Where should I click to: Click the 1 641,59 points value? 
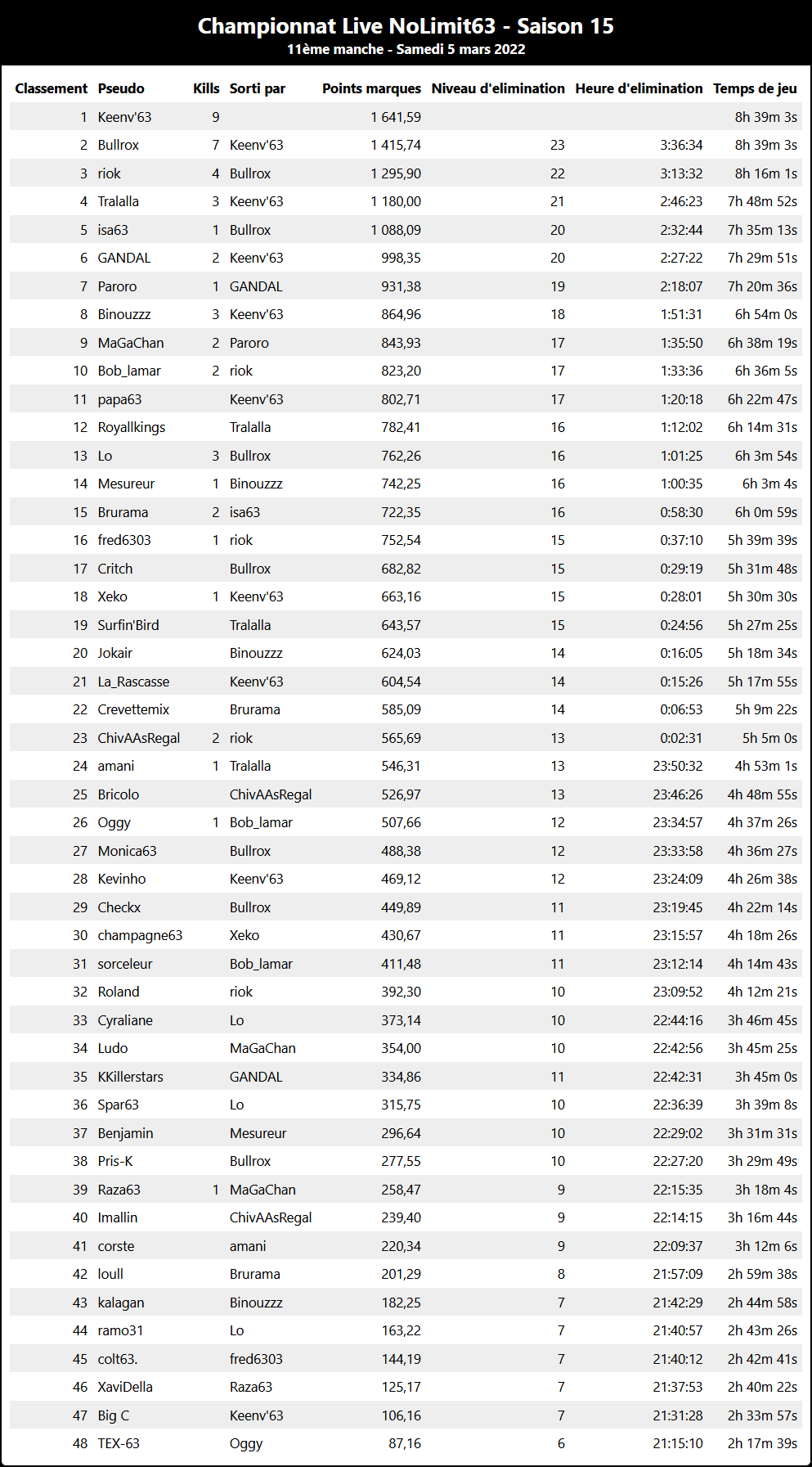pyautogui.click(x=396, y=117)
